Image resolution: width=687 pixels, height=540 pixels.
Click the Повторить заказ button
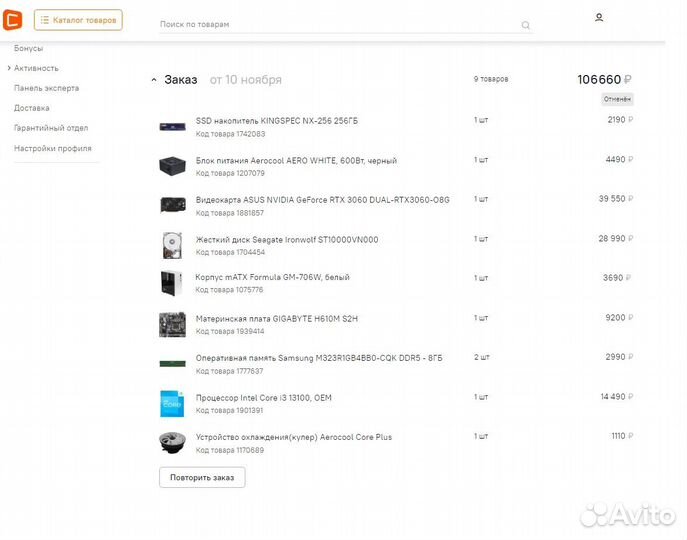click(x=202, y=477)
